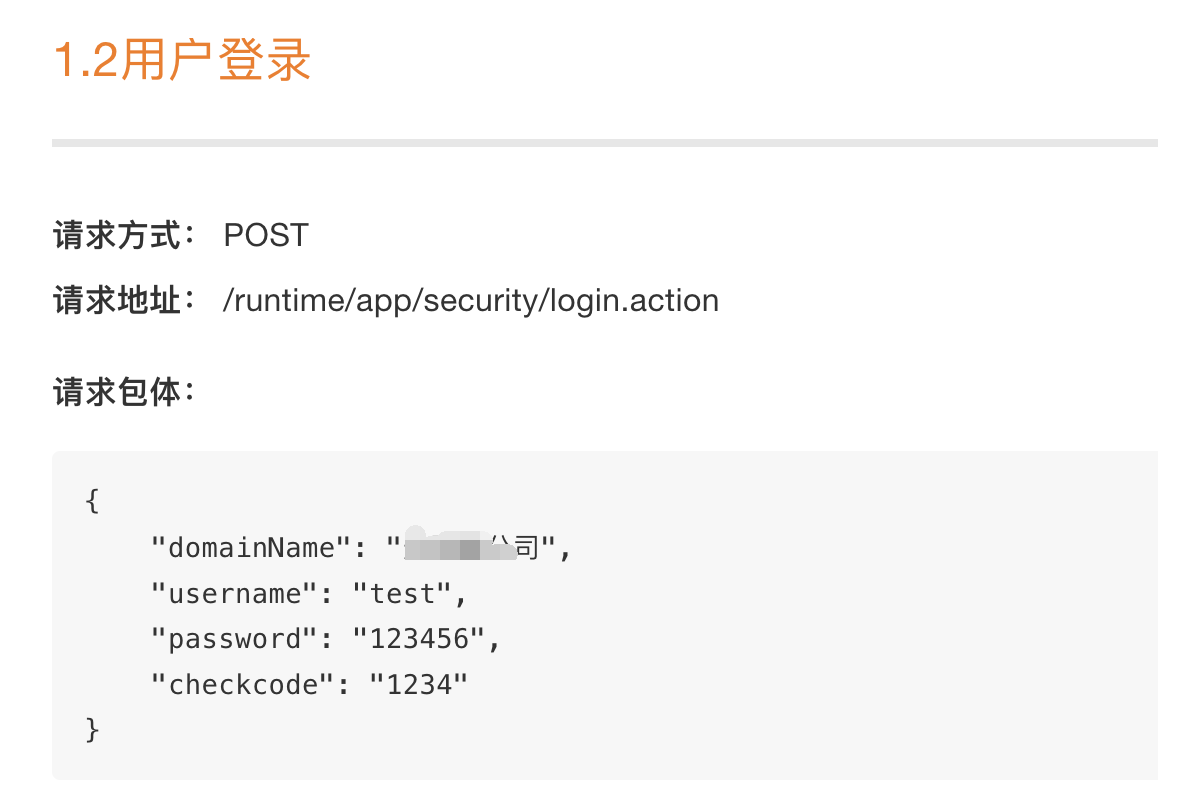Click the gray horizontal divider line
This screenshot has height=812, width=1202.
tap(605, 143)
